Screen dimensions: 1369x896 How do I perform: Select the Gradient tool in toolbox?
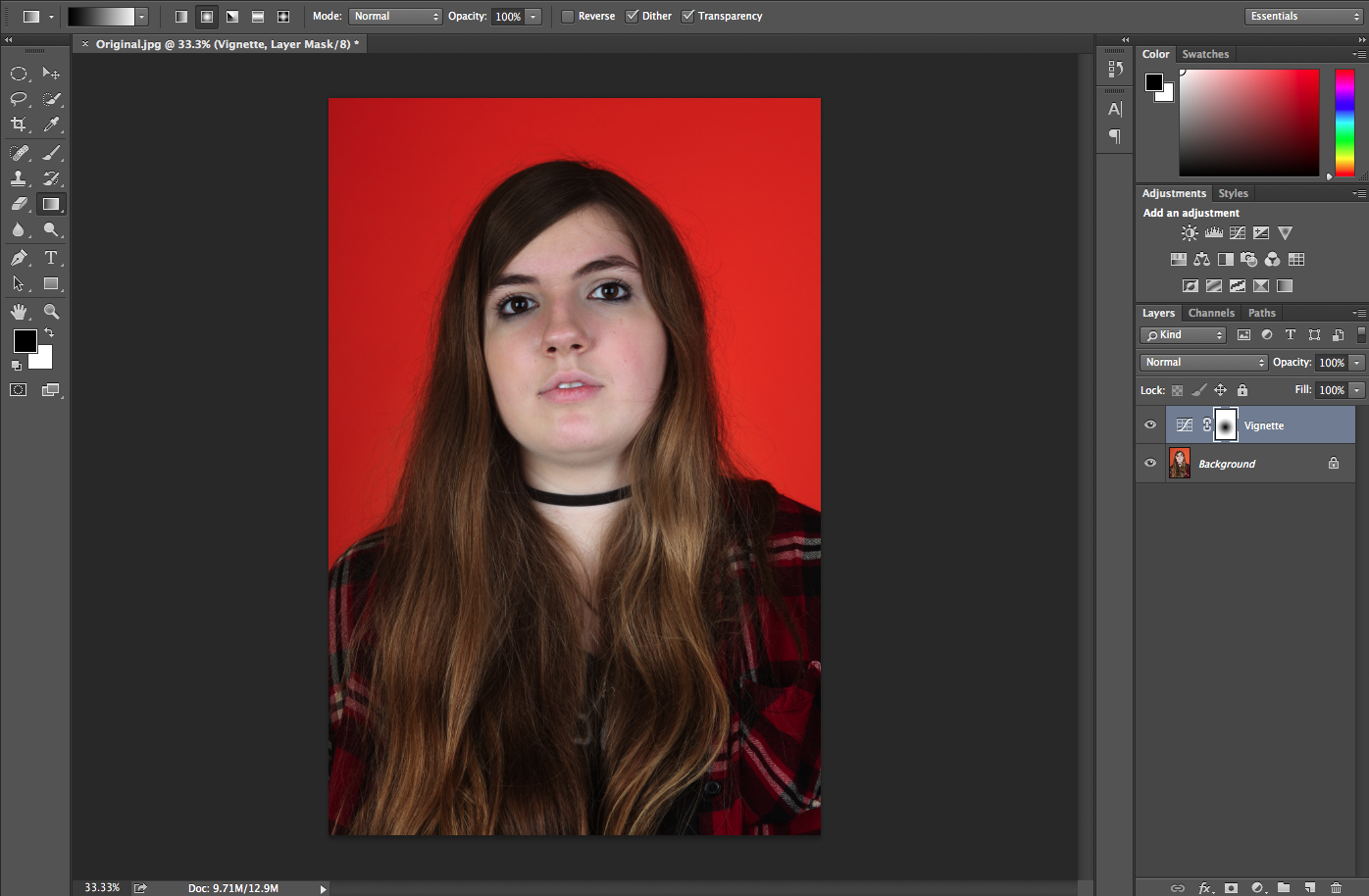[51, 204]
